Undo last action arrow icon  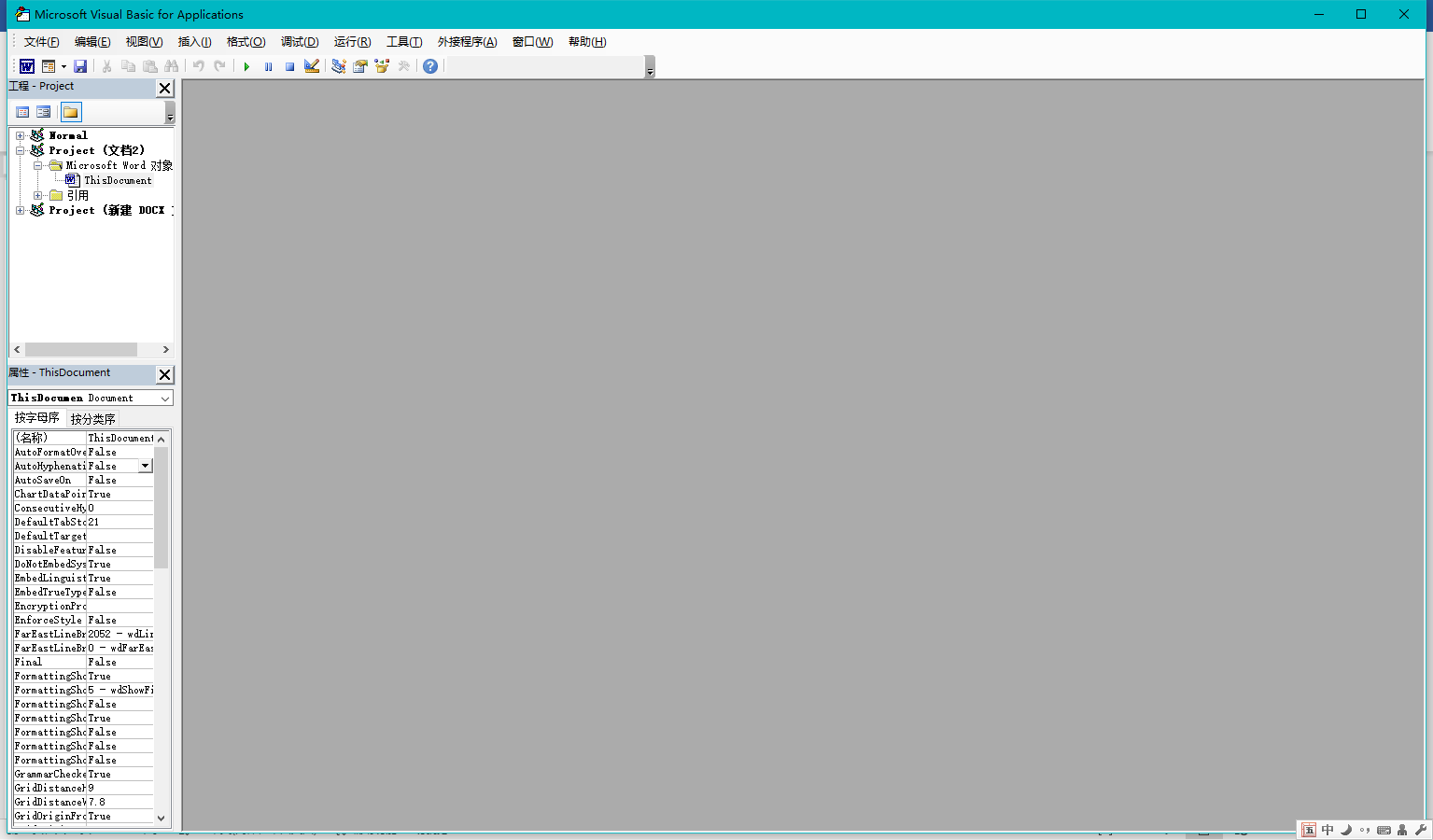pyautogui.click(x=198, y=66)
